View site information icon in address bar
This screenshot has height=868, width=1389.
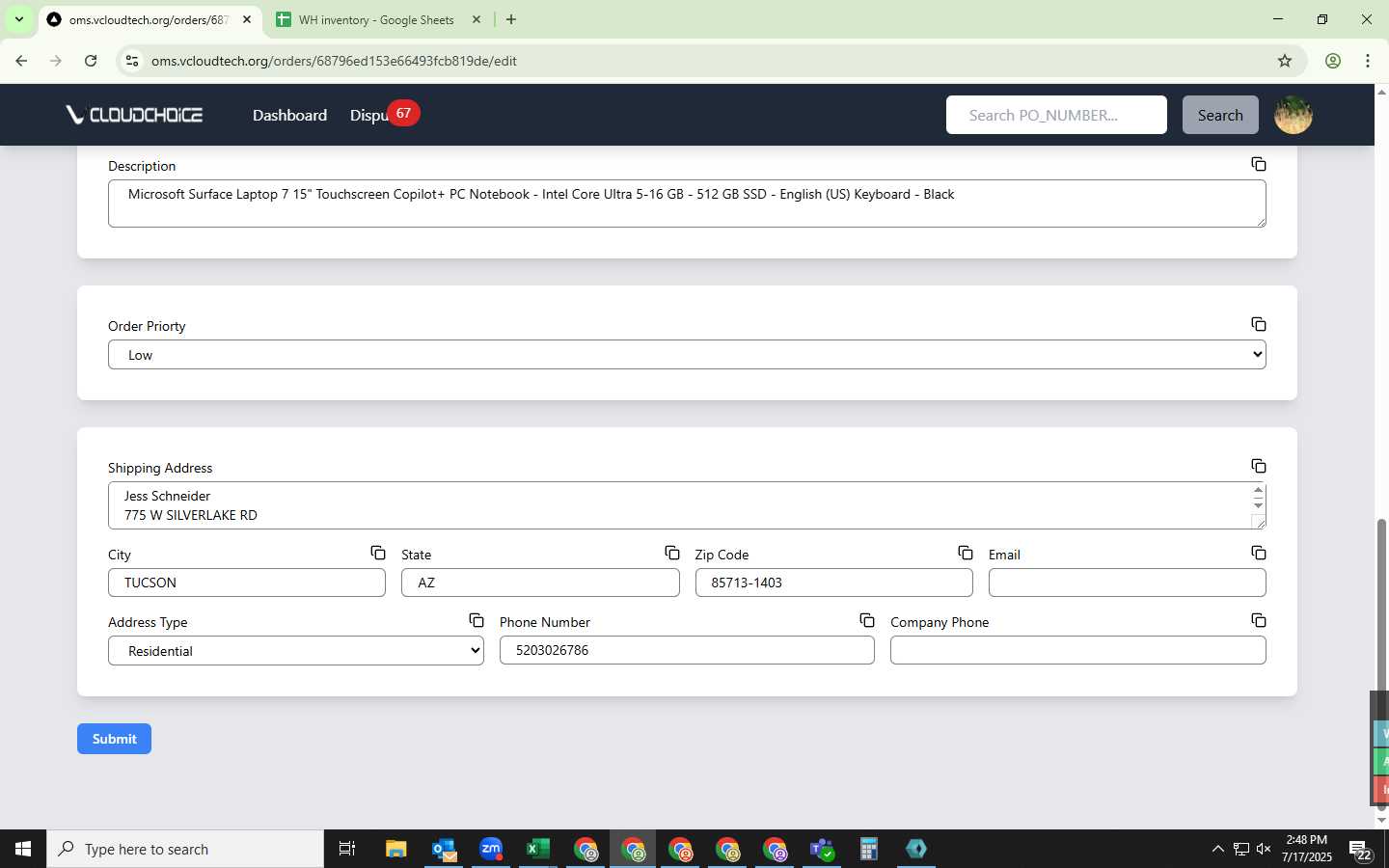(x=132, y=61)
